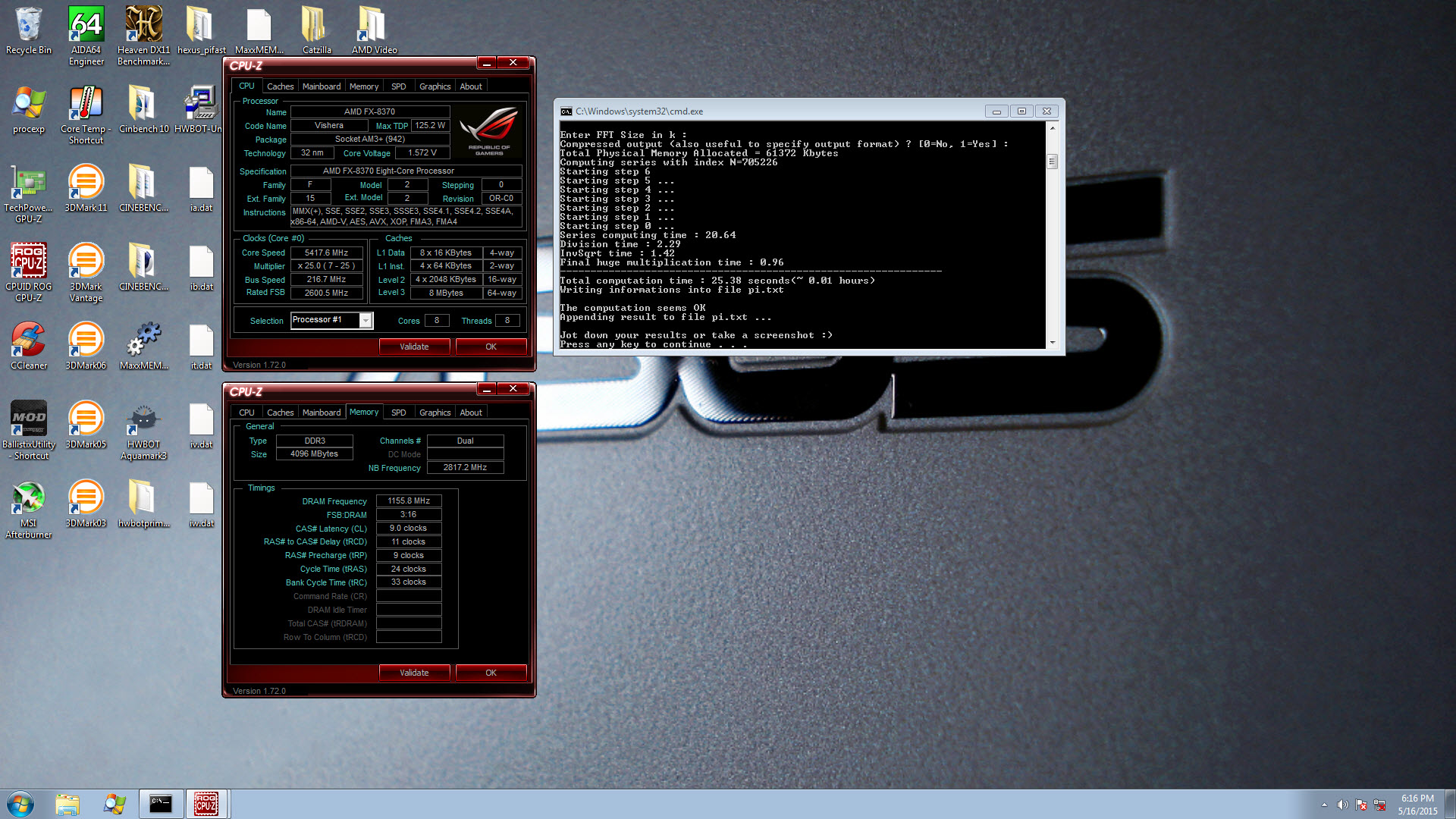Open the hexus_pifast folder
The height and width of the screenshot is (819, 1456).
pyautogui.click(x=201, y=30)
